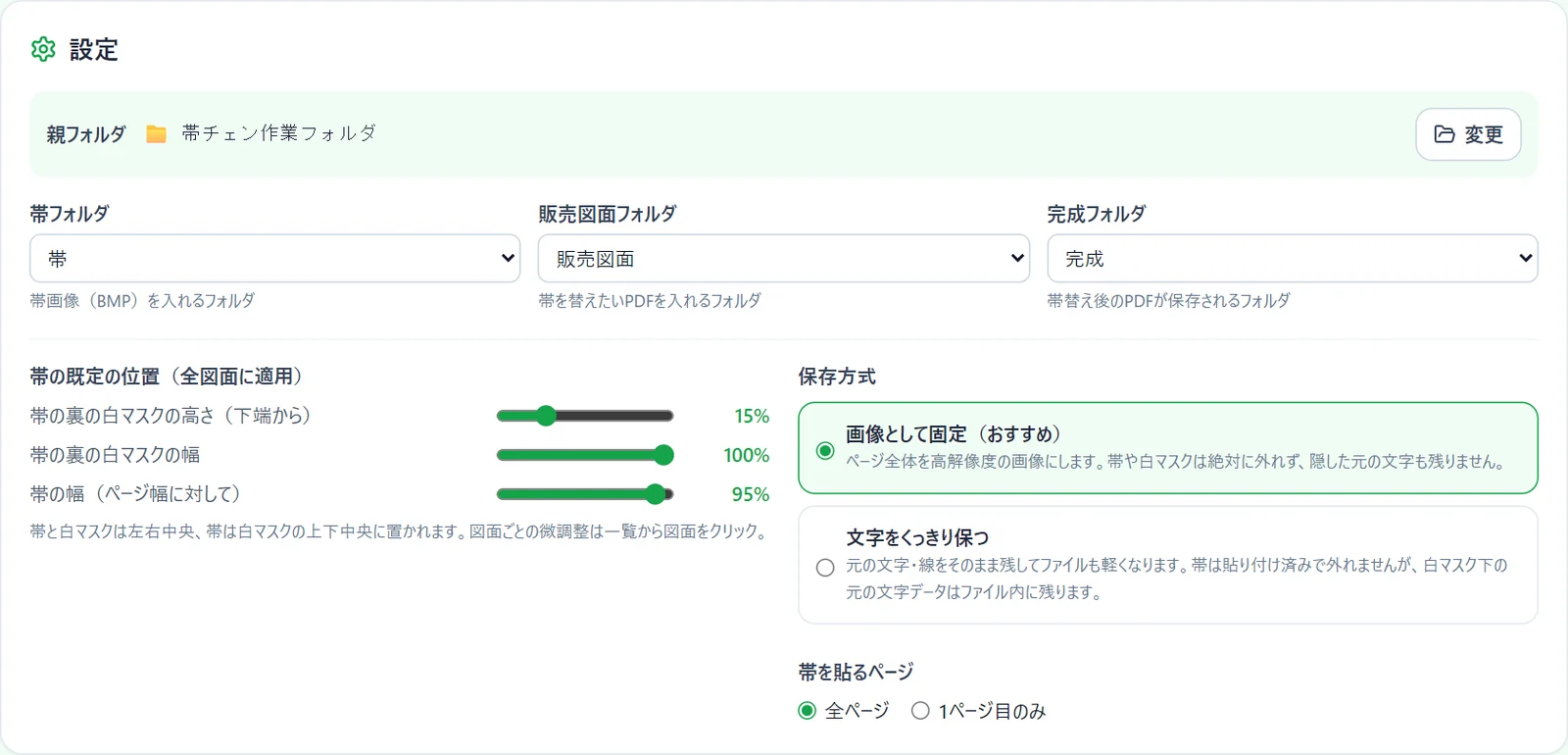Choose the 1ページ目のみ radio button
This screenshot has height=755, width=1568.
click(920, 711)
